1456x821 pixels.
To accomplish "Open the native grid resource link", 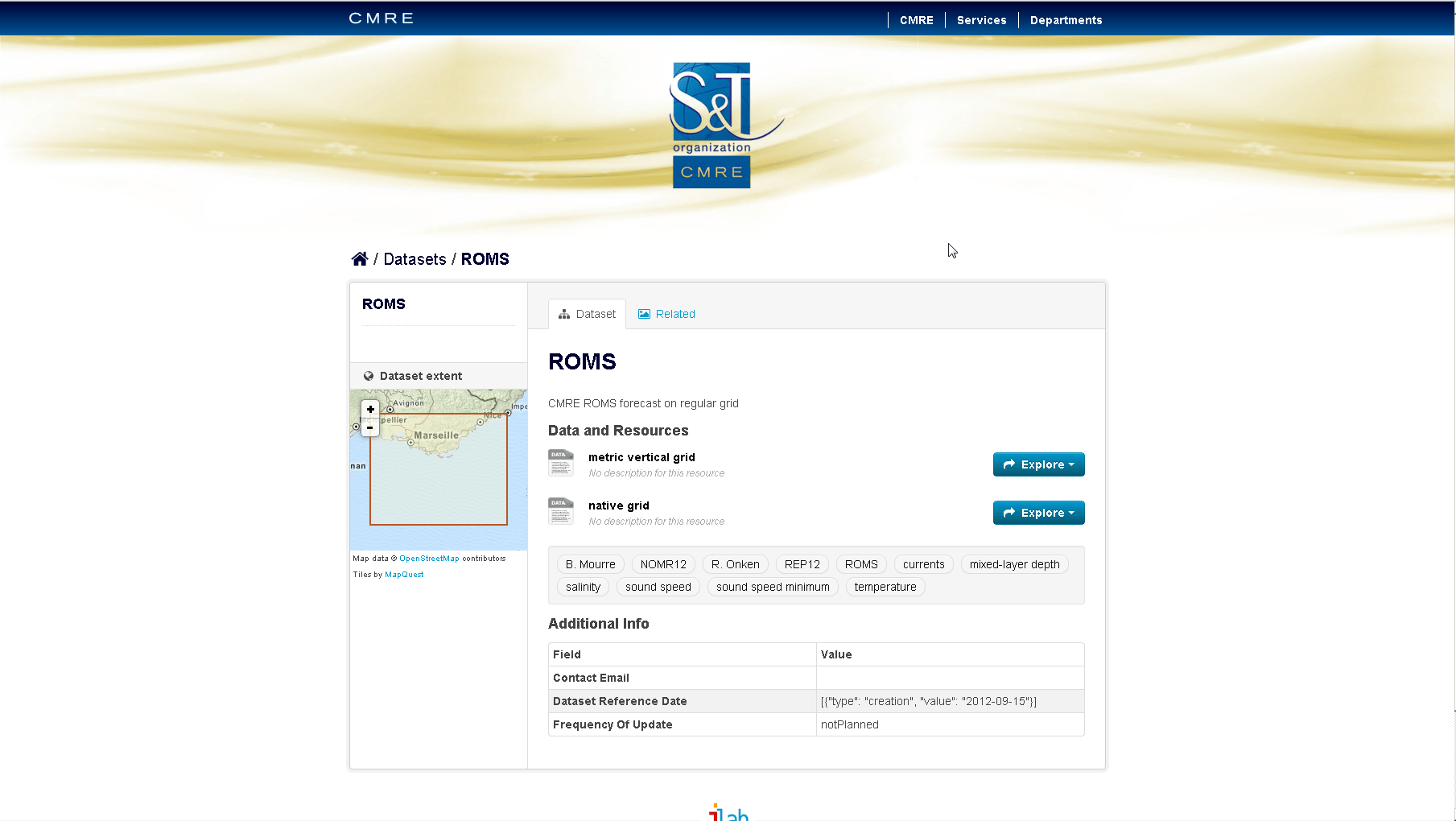I will click(x=618, y=505).
